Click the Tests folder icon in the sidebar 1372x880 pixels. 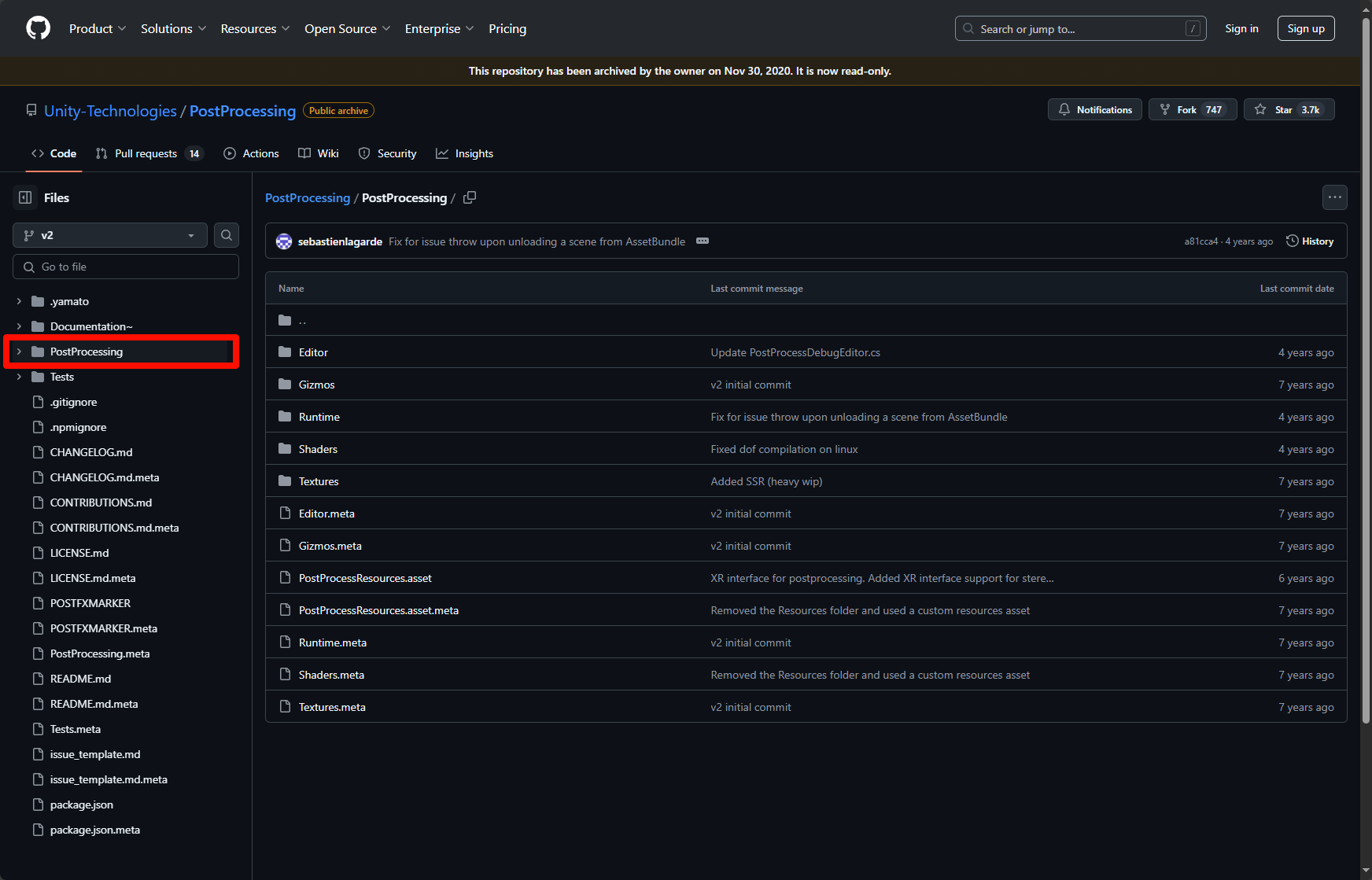pos(38,377)
